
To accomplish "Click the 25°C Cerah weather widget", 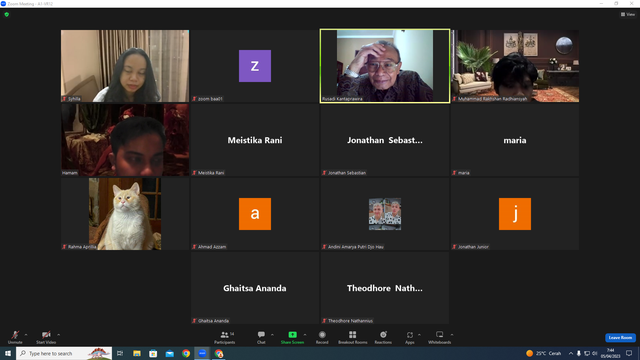I will pos(544,353).
